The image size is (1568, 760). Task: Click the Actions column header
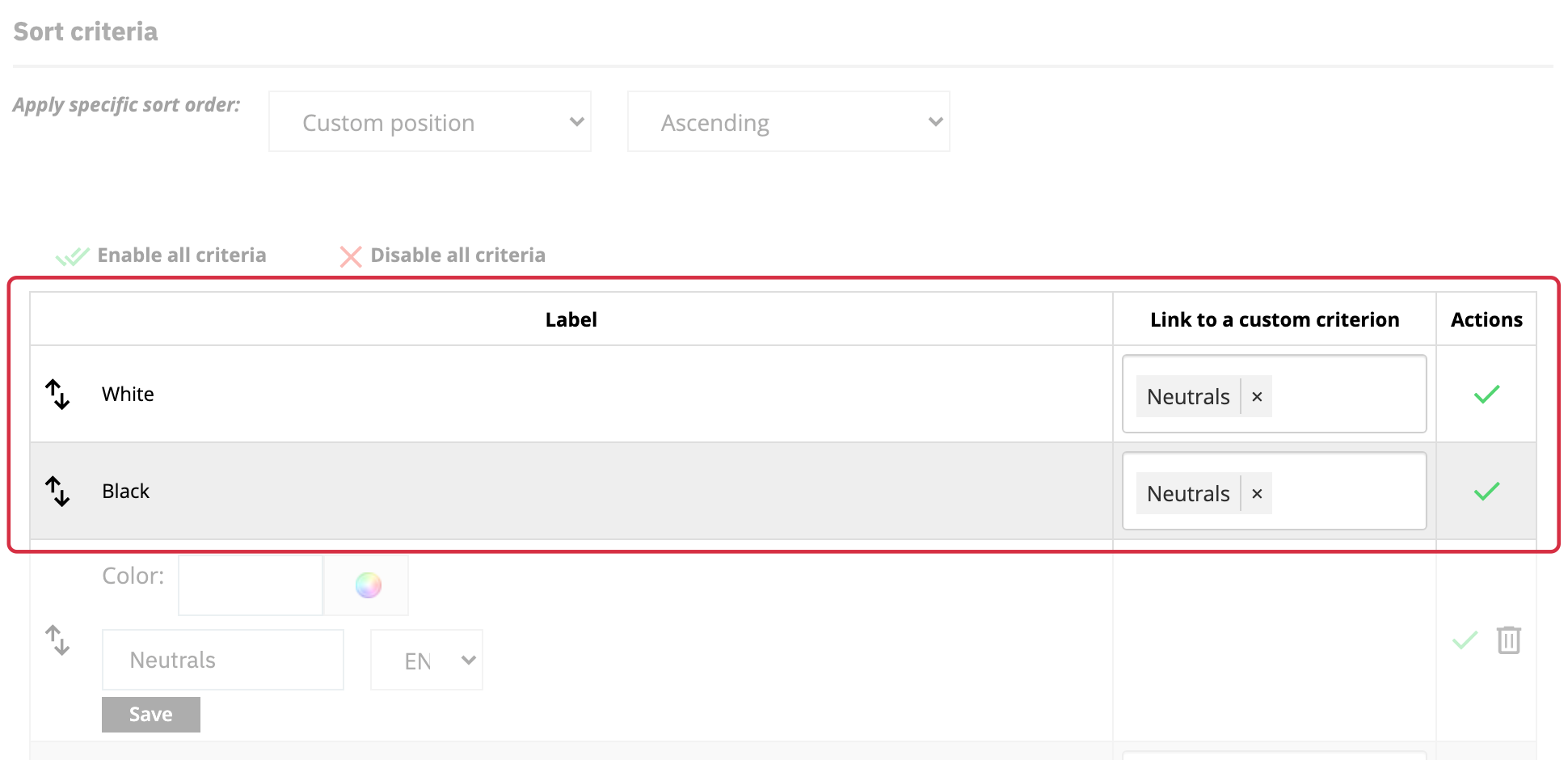(x=1486, y=319)
